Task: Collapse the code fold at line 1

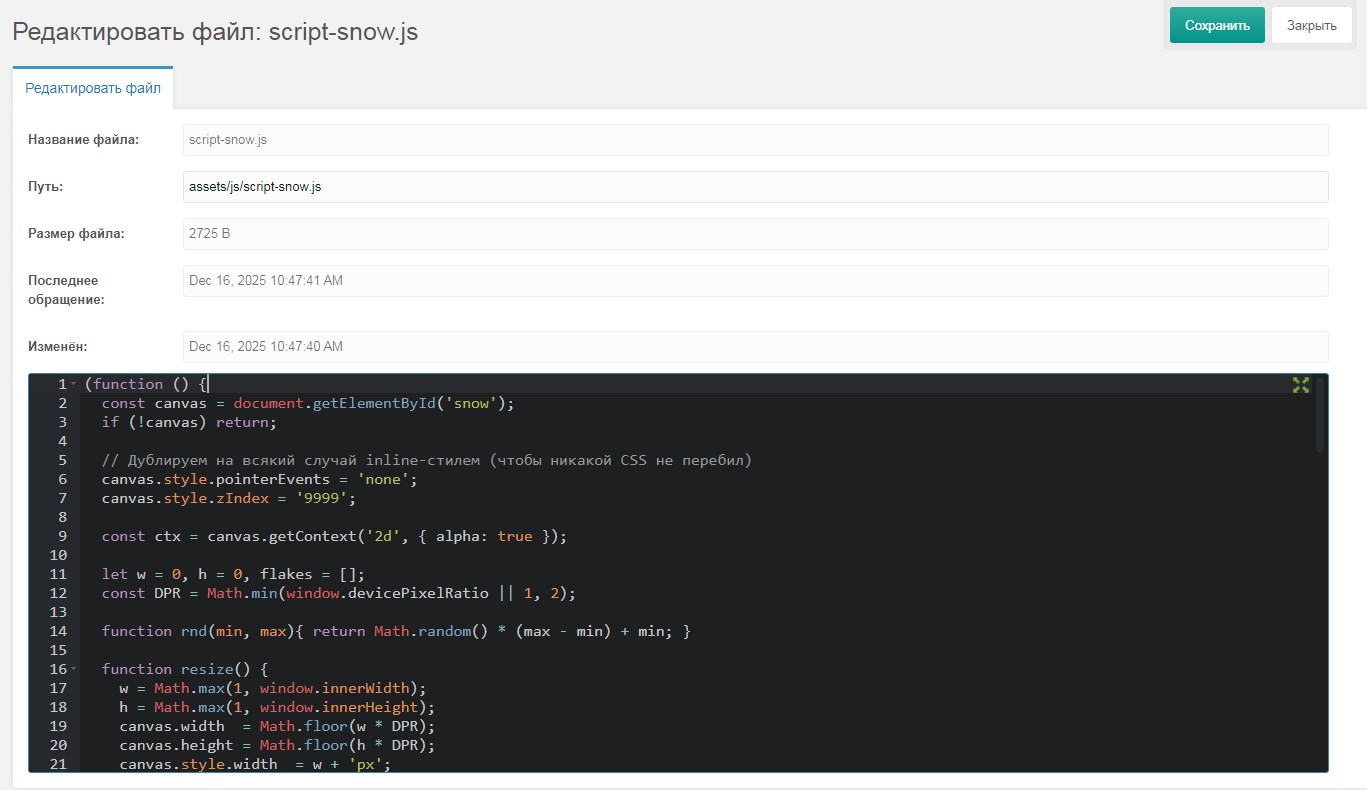Action: (73, 385)
